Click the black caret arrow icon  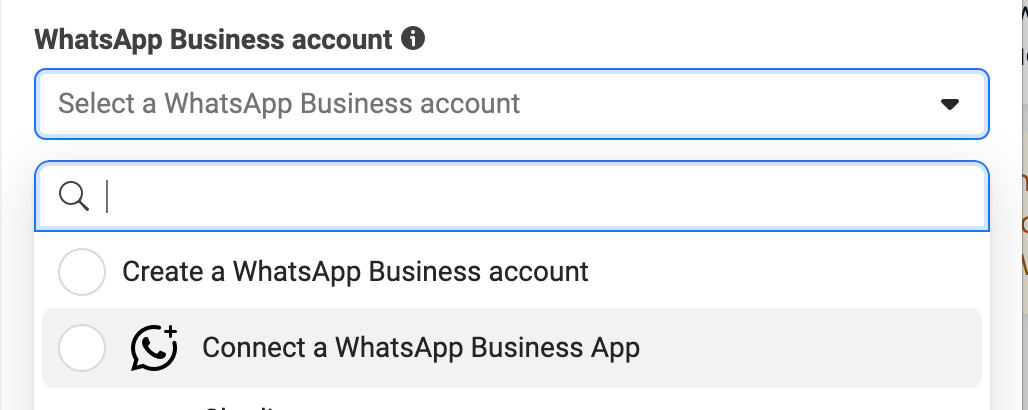point(950,104)
